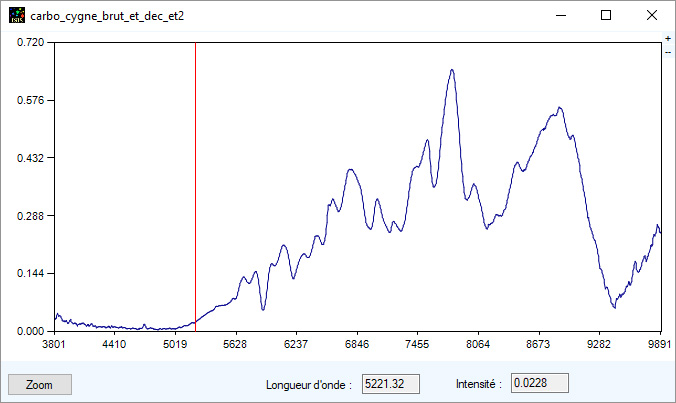Click the window title carbo_cygne_brut_et_dec_et2
This screenshot has height=403, width=676.
pos(107,16)
